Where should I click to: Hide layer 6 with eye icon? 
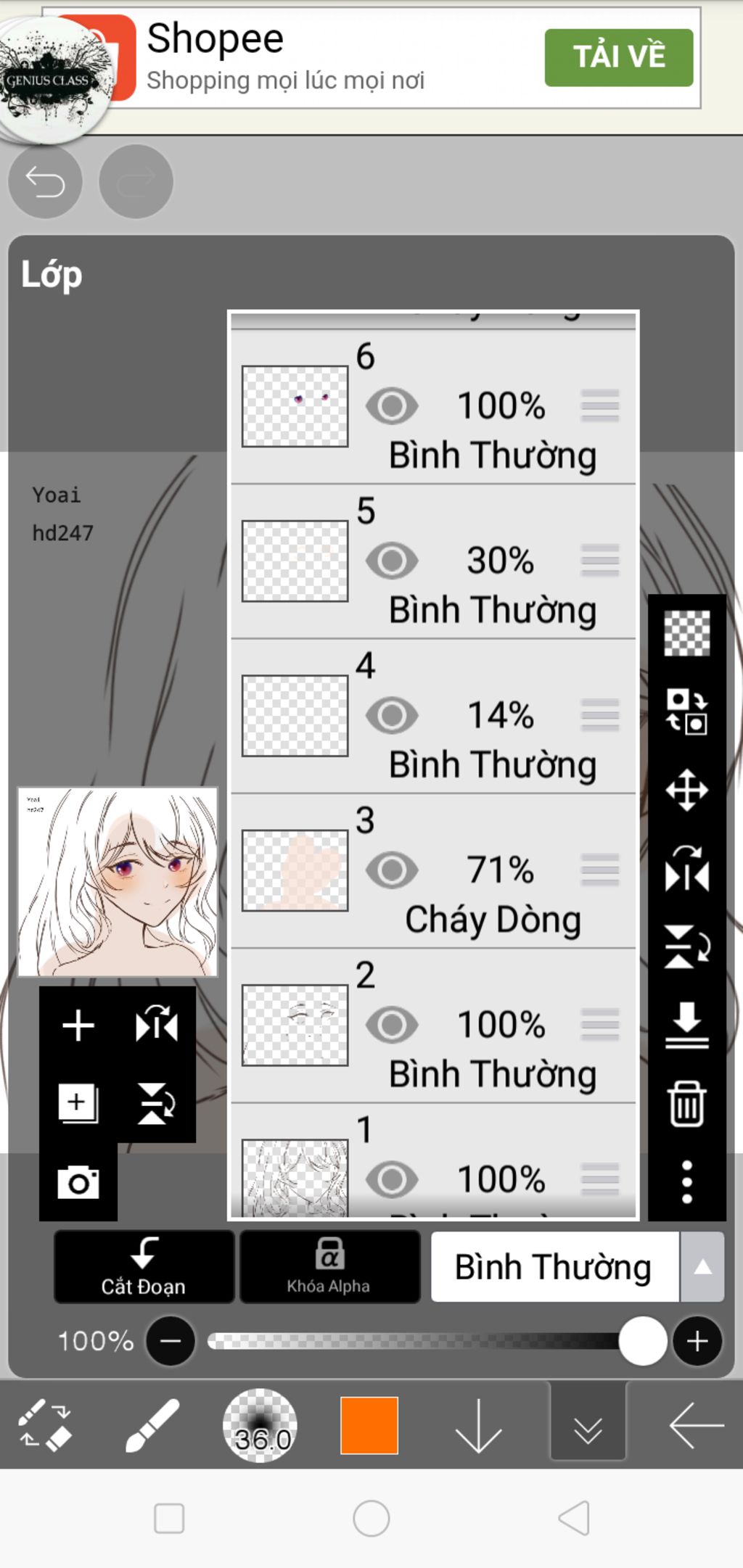coord(392,405)
